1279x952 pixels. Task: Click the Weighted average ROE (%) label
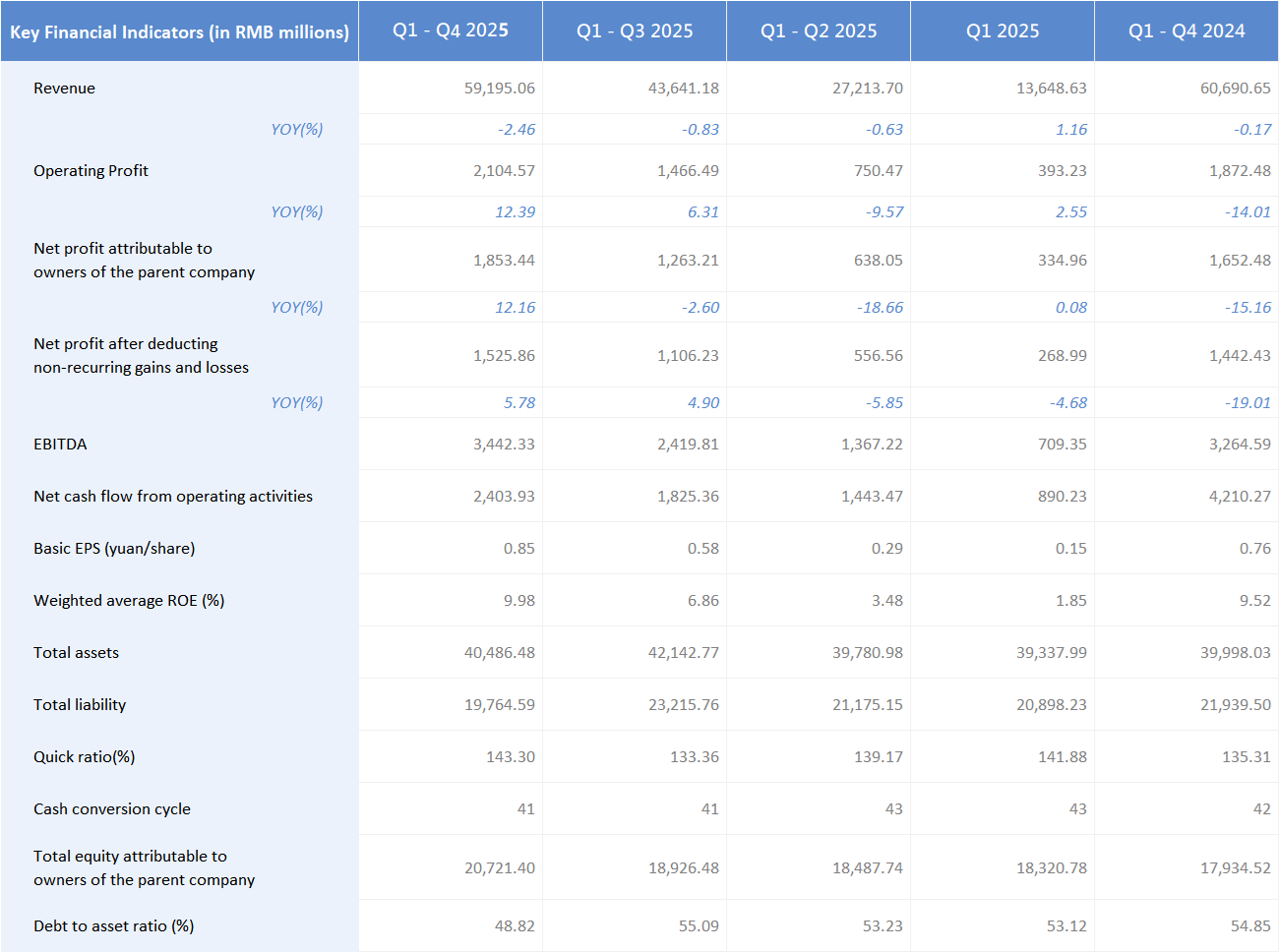129,601
